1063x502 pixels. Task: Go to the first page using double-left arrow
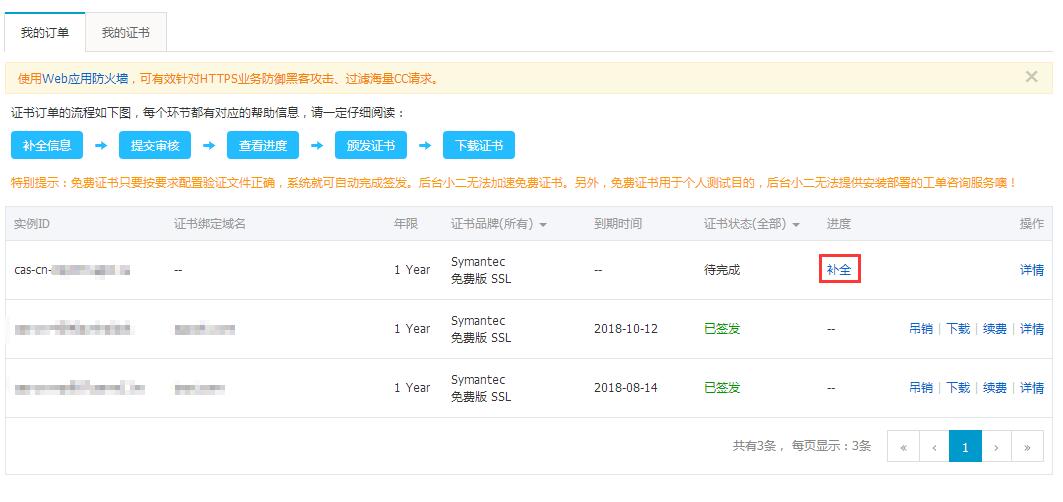[x=903, y=447]
